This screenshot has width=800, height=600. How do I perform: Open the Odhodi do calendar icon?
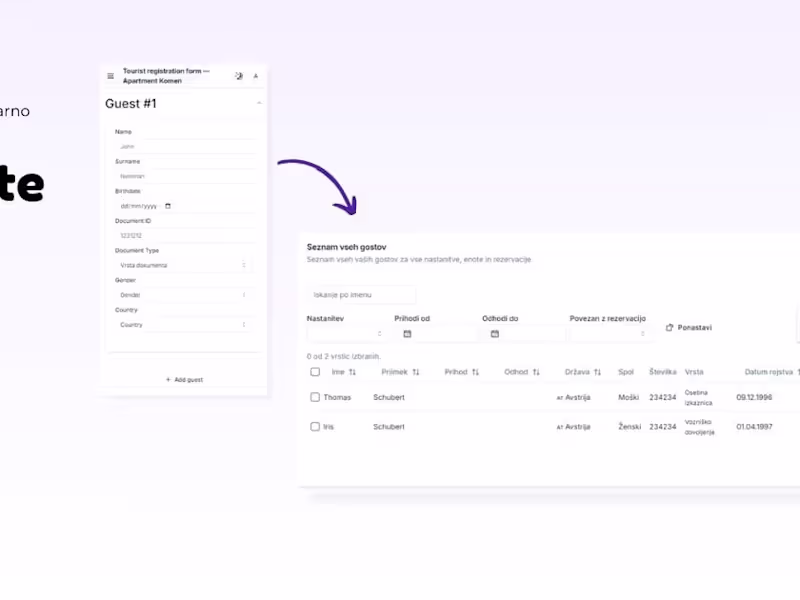[x=495, y=334]
